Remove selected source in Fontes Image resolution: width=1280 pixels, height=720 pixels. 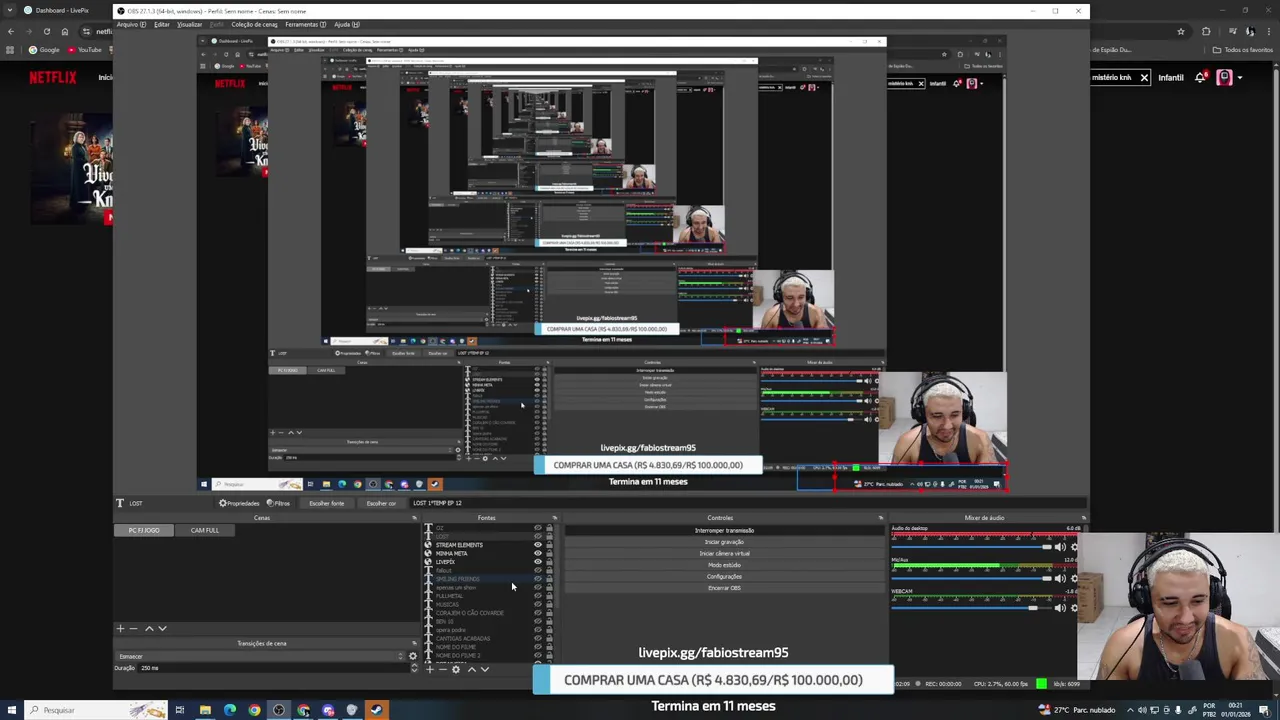pyautogui.click(x=442, y=669)
